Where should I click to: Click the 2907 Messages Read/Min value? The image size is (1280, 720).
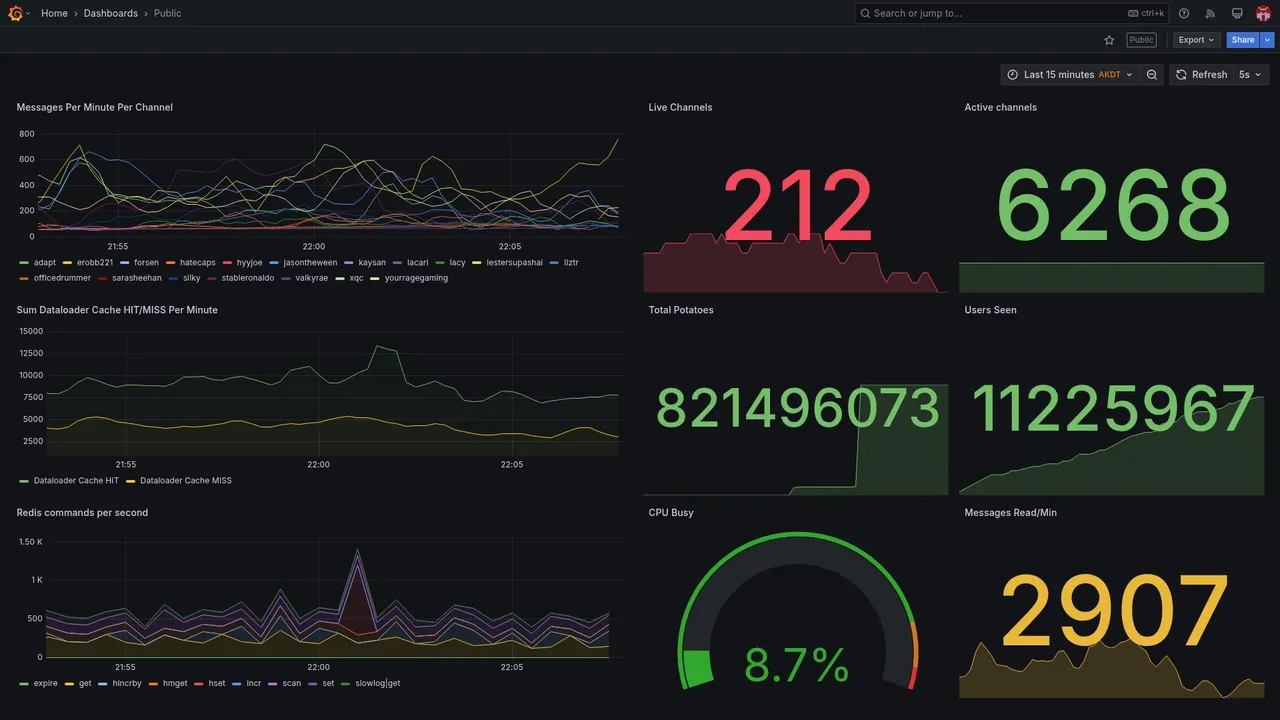[x=1114, y=610]
